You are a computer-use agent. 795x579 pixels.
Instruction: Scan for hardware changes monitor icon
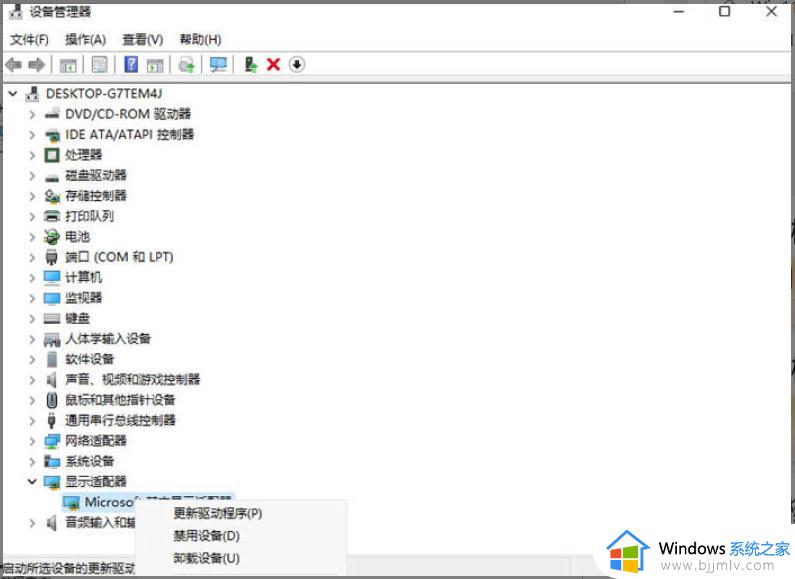(x=219, y=64)
